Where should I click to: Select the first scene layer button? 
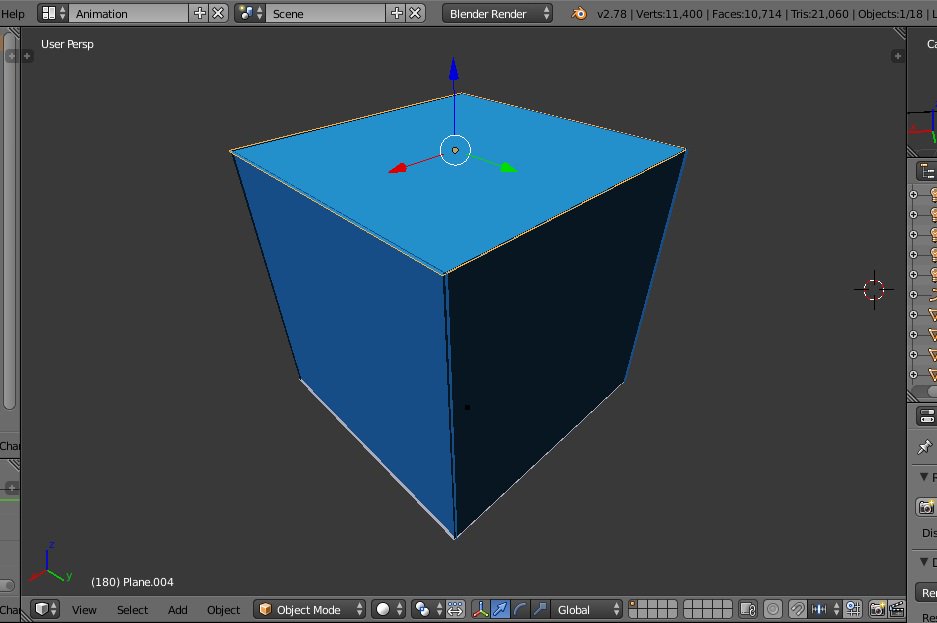click(633, 604)
